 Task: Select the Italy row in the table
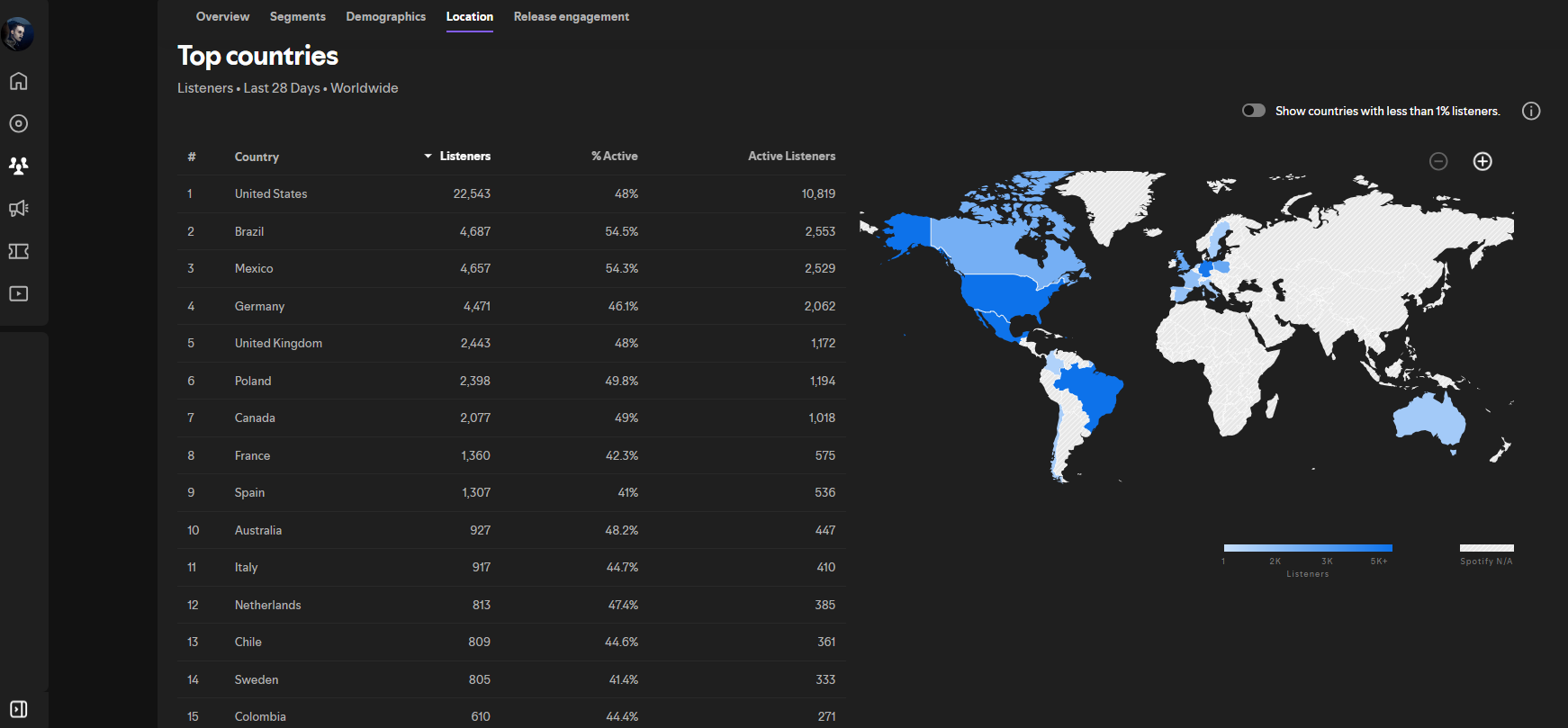click(x=511, y=568)
